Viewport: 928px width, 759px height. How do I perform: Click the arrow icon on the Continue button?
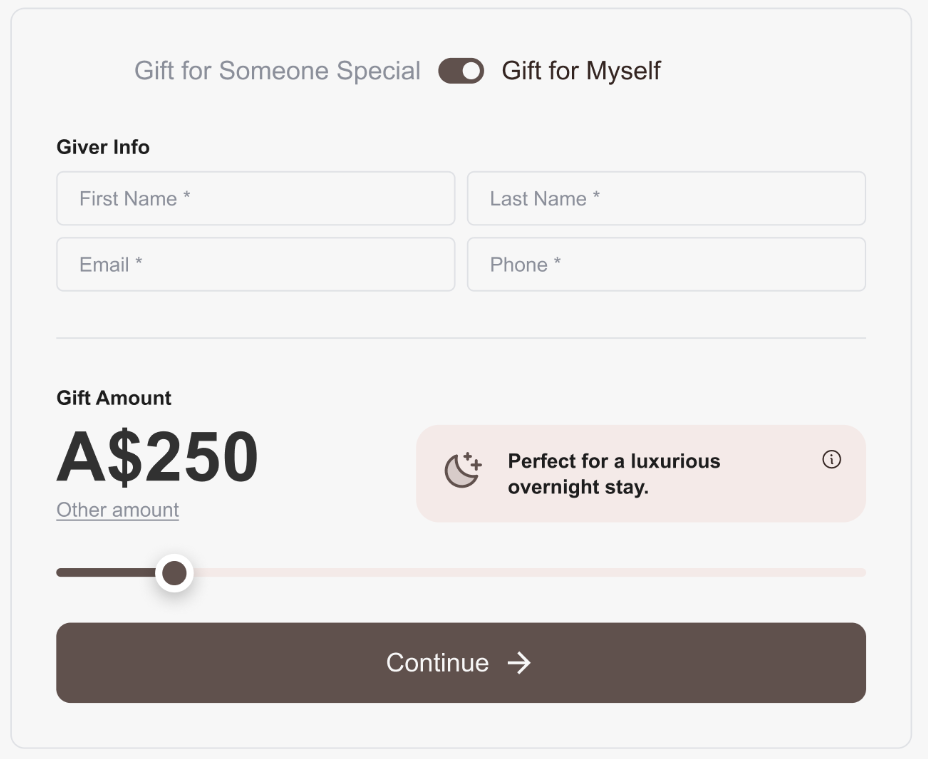(519, 662)
